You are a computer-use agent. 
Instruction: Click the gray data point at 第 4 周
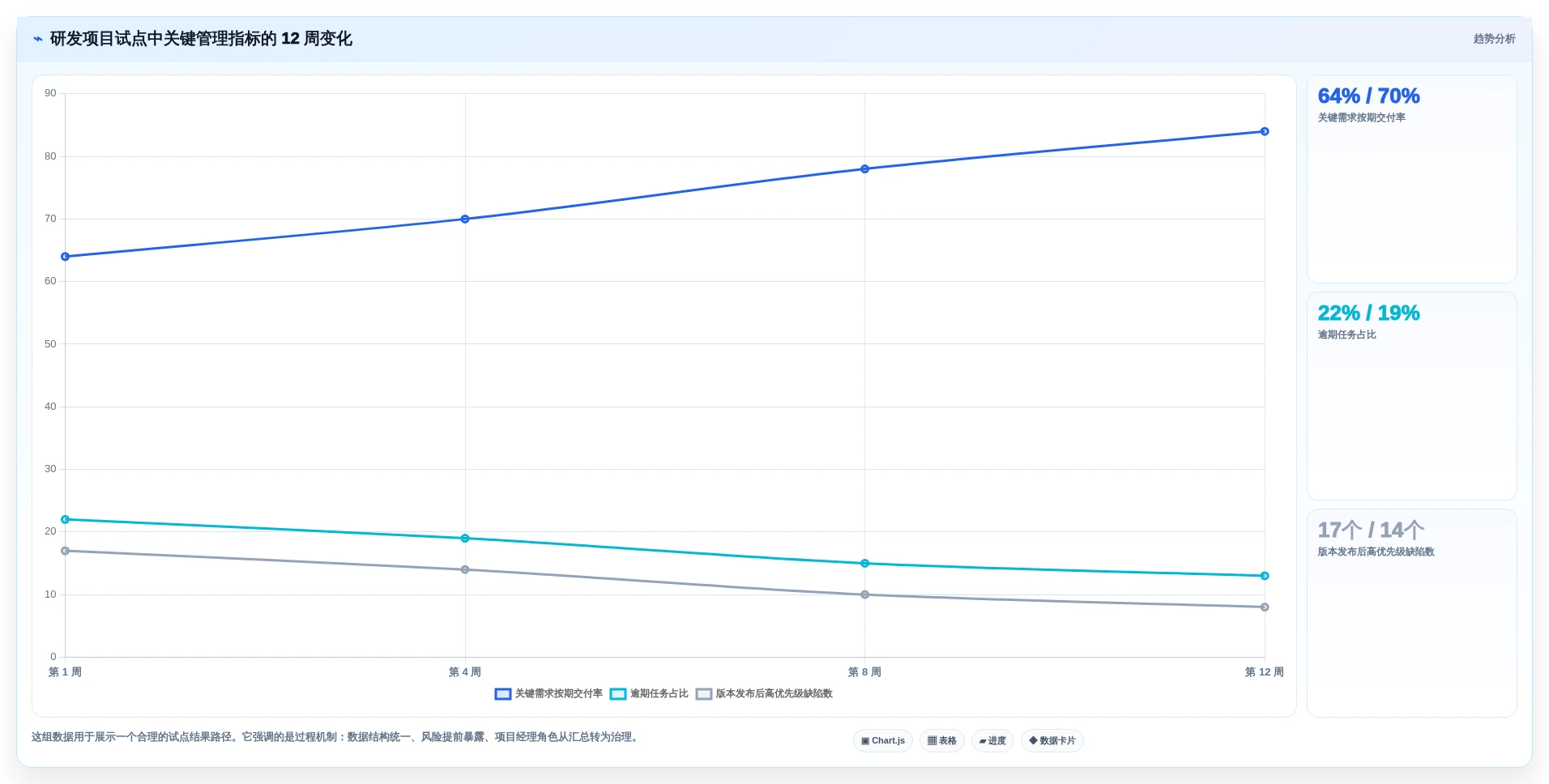[465, 570]
